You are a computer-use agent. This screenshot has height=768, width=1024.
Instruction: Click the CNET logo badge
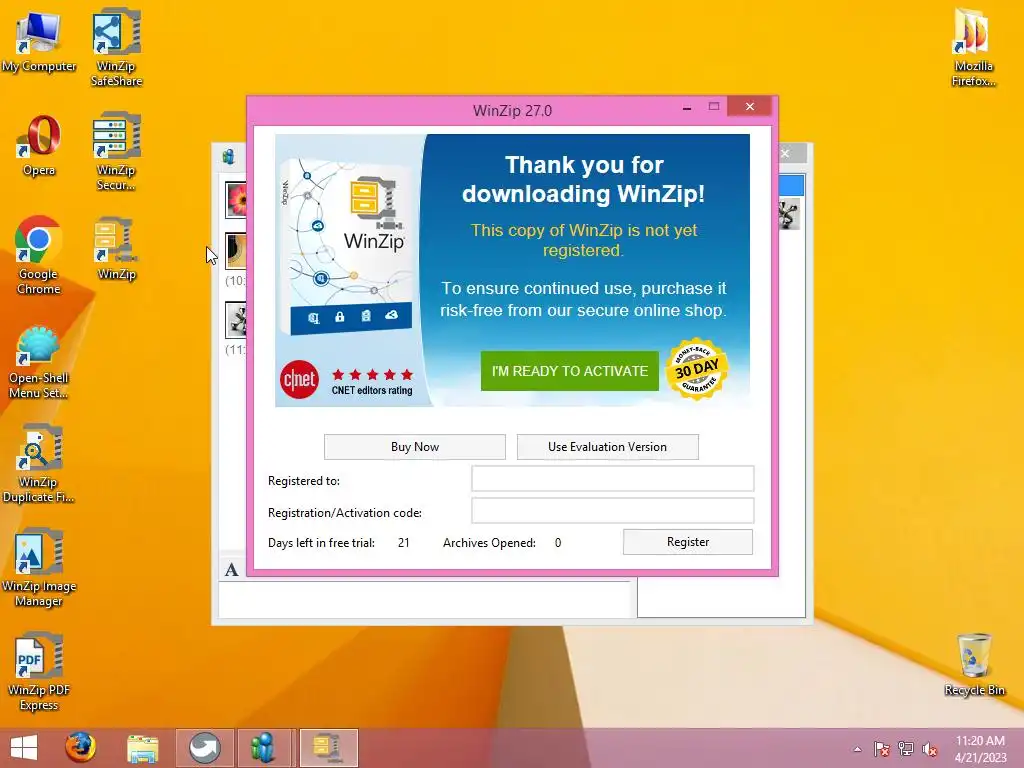299,379
